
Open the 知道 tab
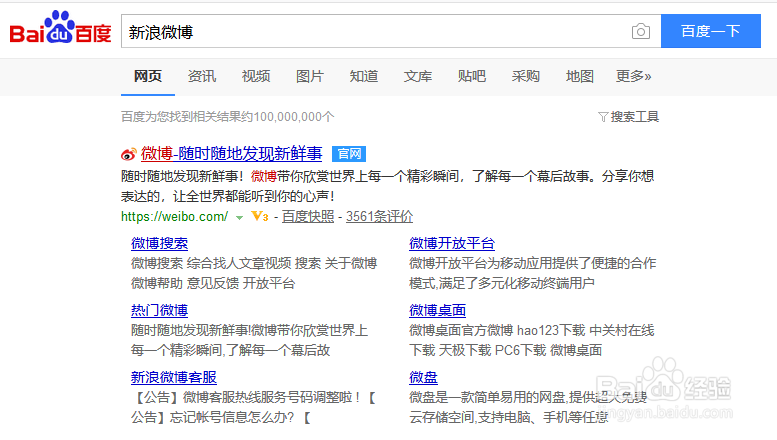click(x=364, y=76)
